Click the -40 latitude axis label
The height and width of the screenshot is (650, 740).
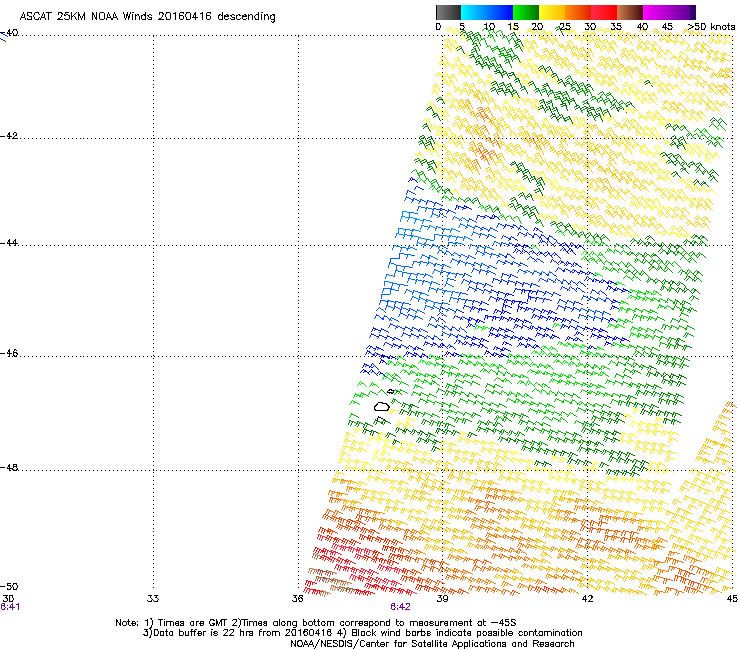pos(9,33)
